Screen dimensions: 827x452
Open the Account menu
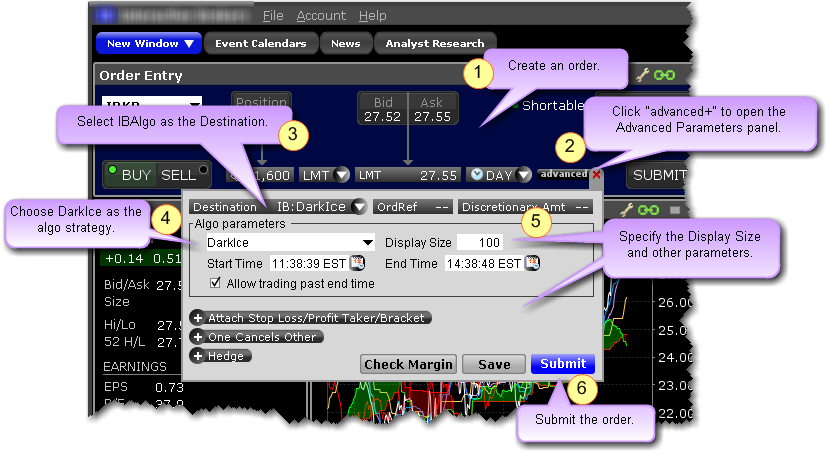pos(321,16)
